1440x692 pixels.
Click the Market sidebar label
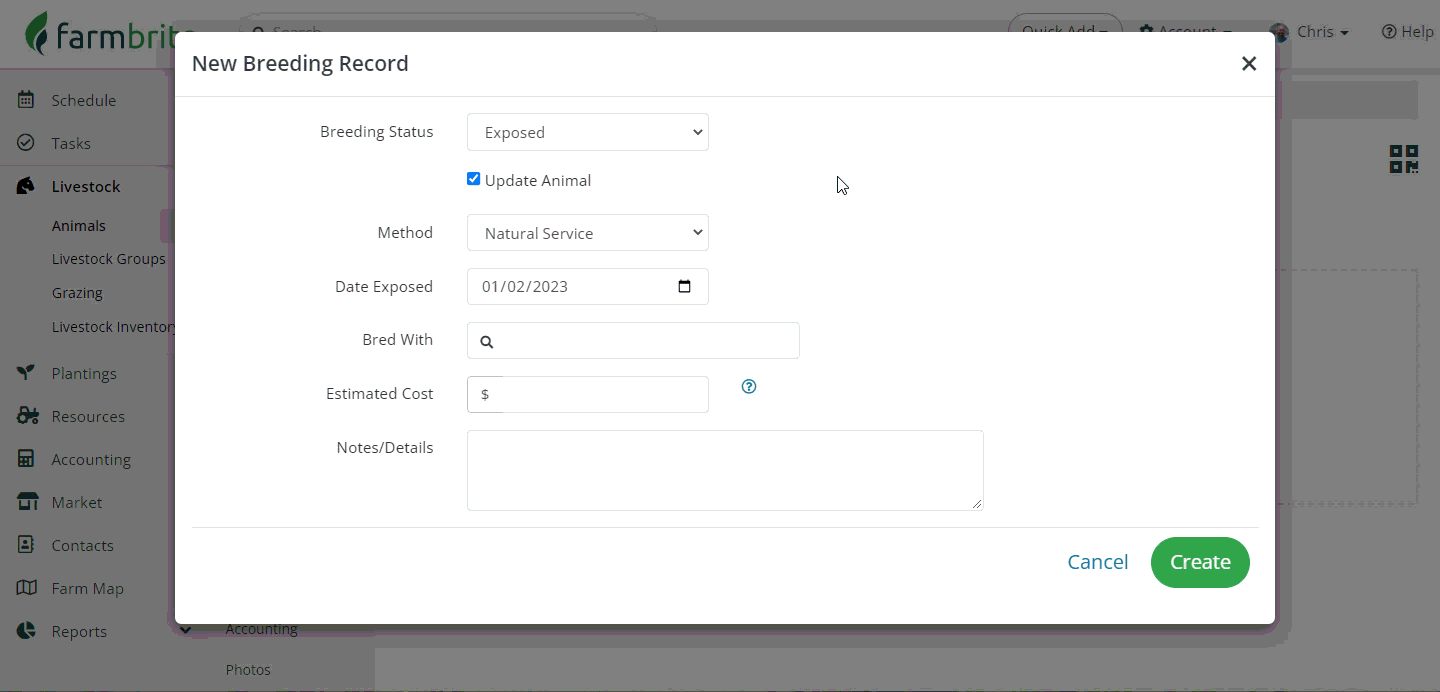tap(77, 502)
